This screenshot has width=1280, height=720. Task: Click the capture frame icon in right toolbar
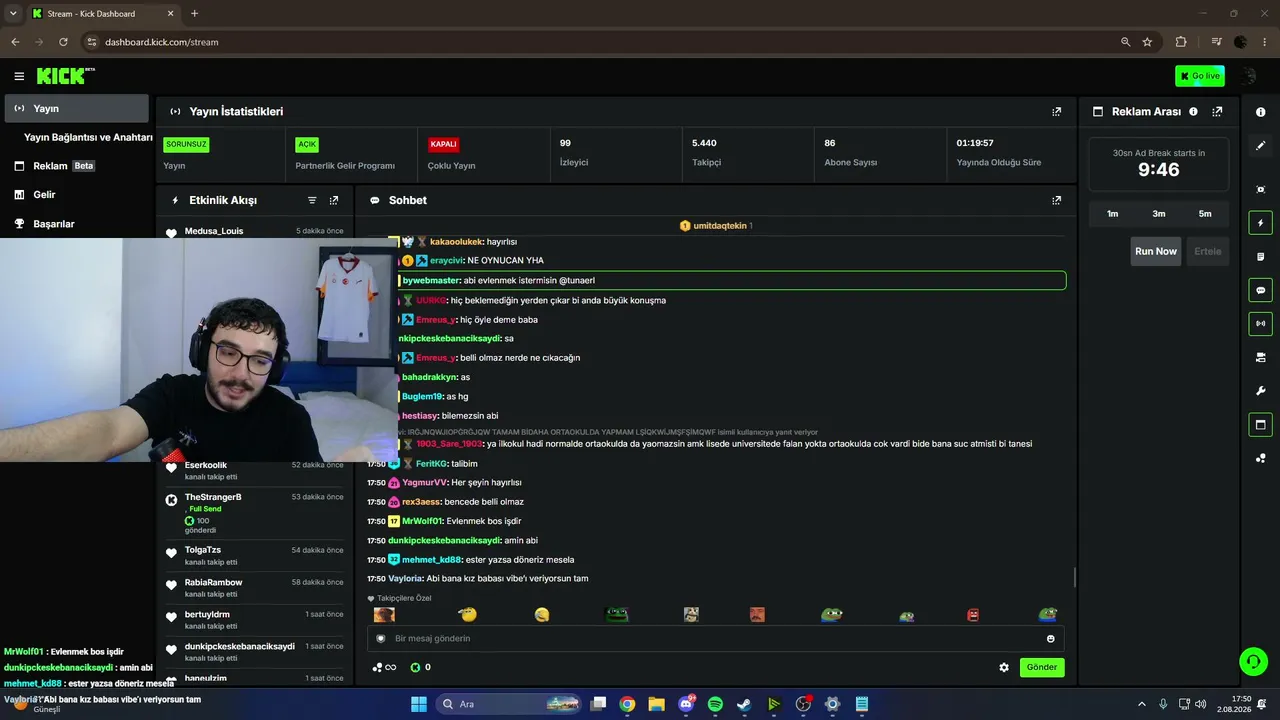(x=1260, y=189)
